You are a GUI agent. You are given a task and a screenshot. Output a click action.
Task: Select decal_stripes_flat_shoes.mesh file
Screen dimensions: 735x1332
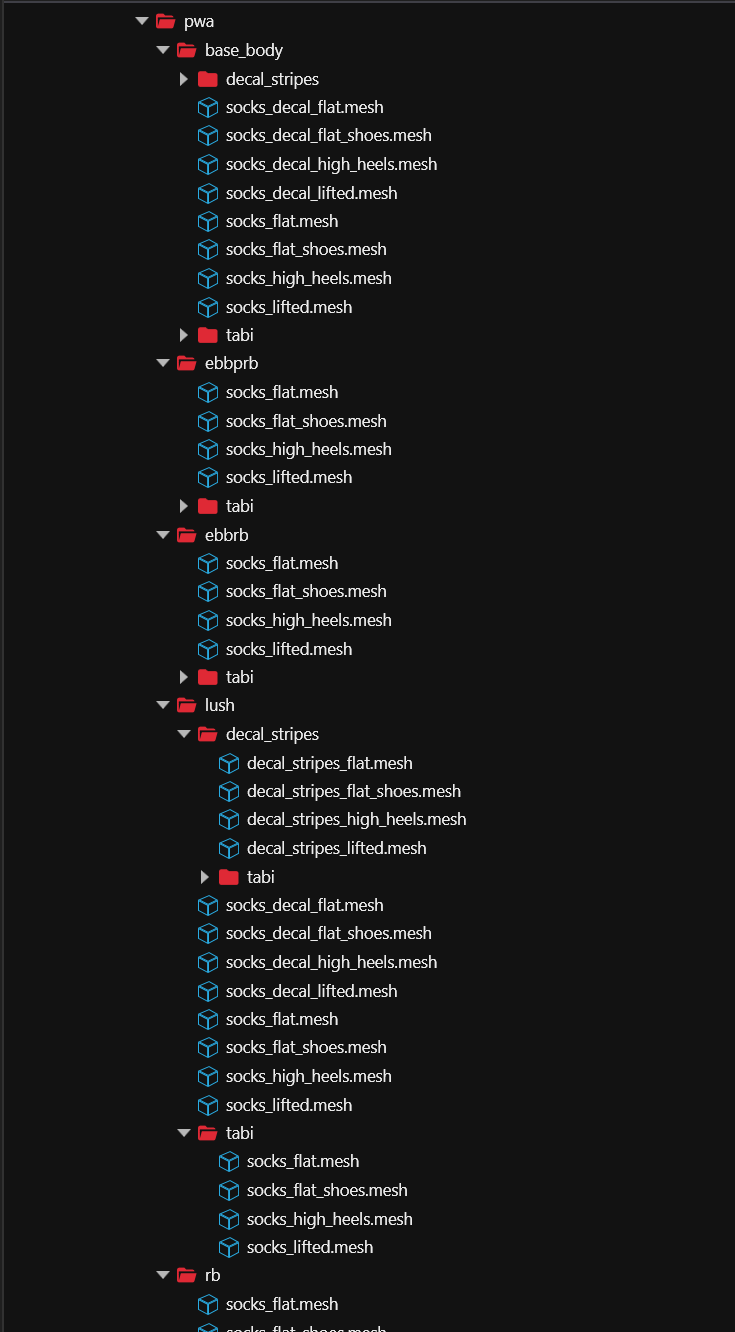pos(354,791)
